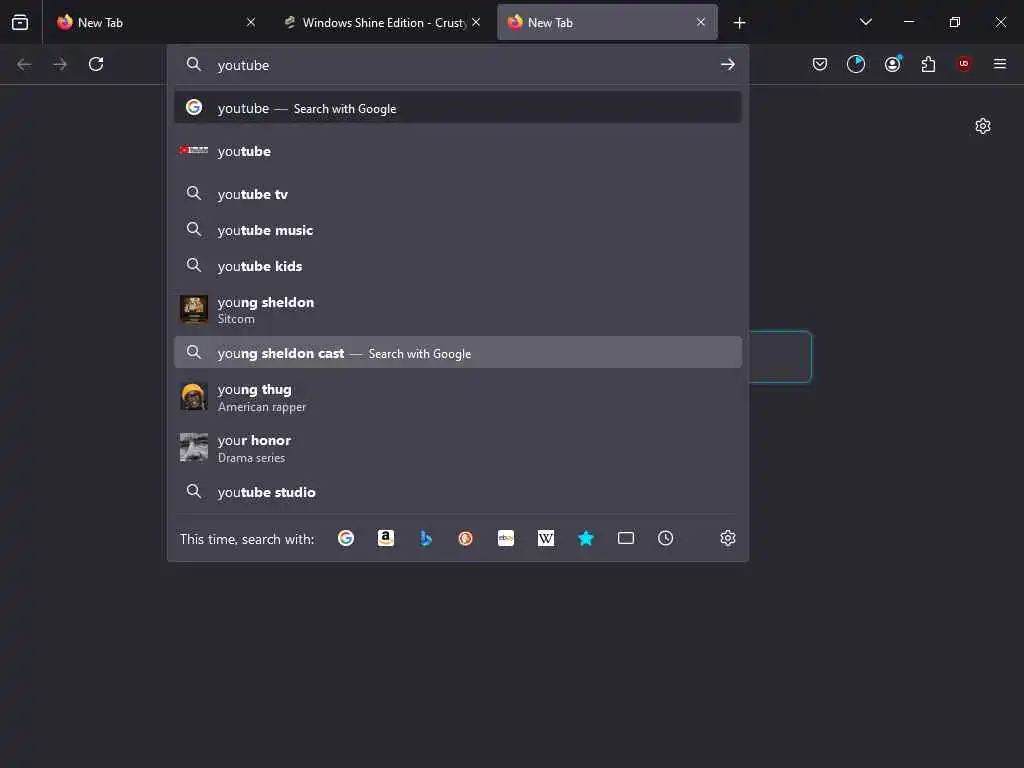The height and width of the screenshot is (768, 1024).
Task: Open the Extensions puzzle icon
Action: (x=928, y=64)
